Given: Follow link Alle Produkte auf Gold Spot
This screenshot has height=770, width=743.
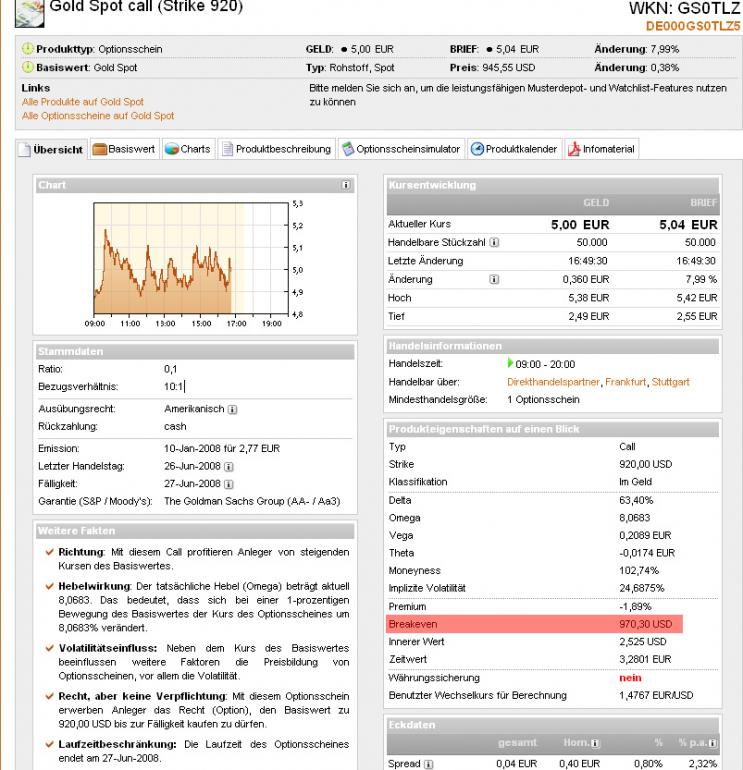Looking at the screenshot, I should pos(83,102).
